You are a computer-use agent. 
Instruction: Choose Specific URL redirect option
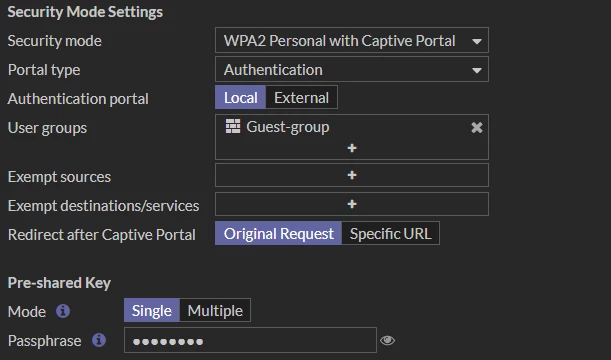(x=390, y=233)
